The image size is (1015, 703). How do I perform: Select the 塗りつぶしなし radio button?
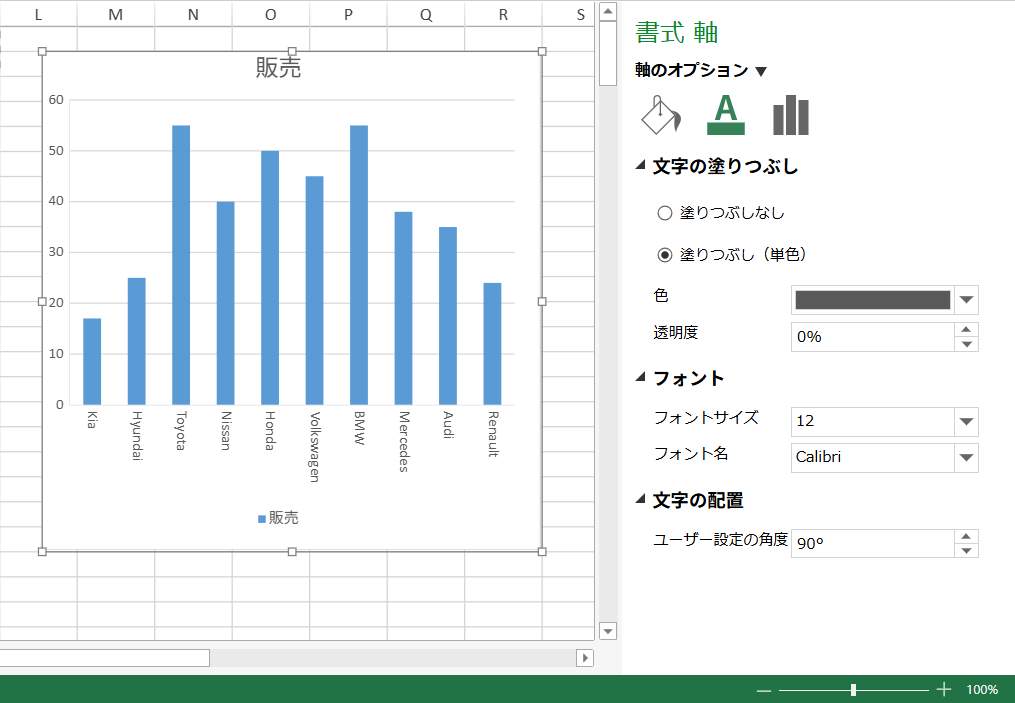(665, 213)
